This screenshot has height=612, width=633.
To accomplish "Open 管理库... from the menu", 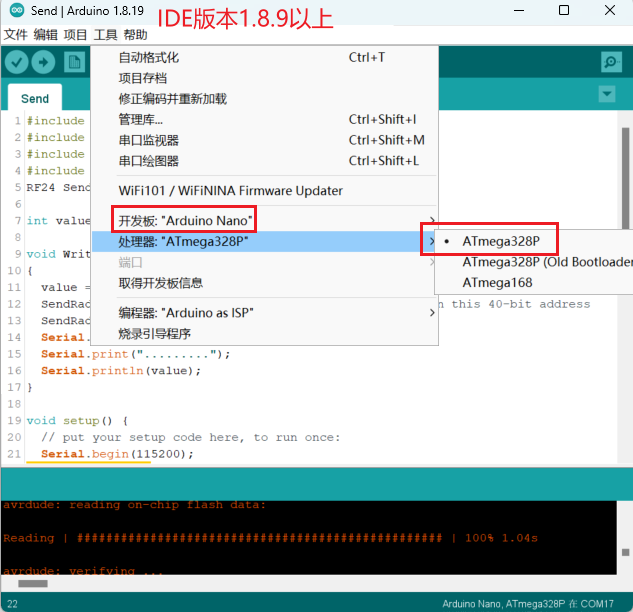I will [264, 119].
